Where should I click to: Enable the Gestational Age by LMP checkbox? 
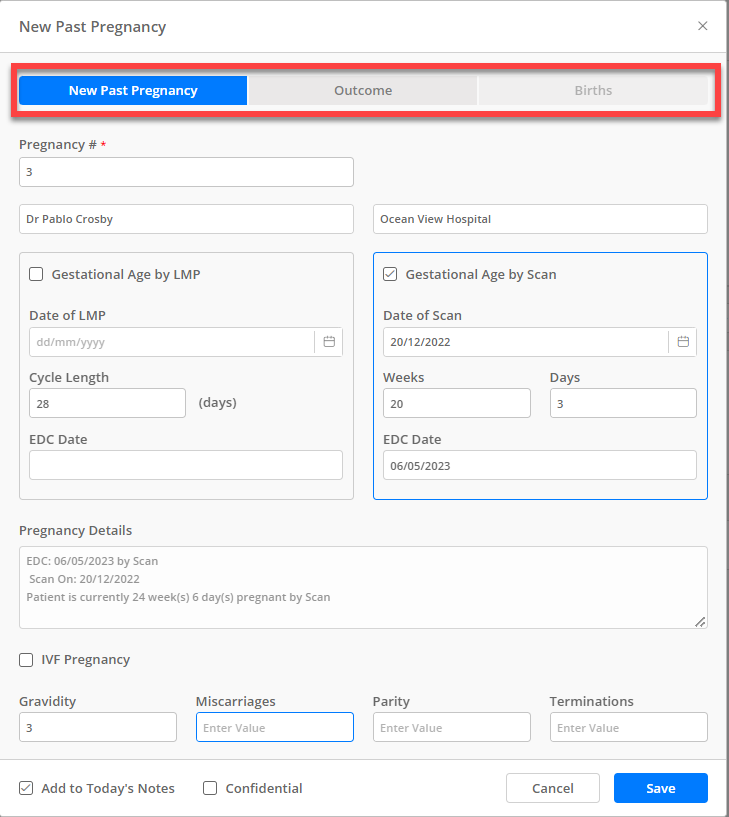coord(36,274)
